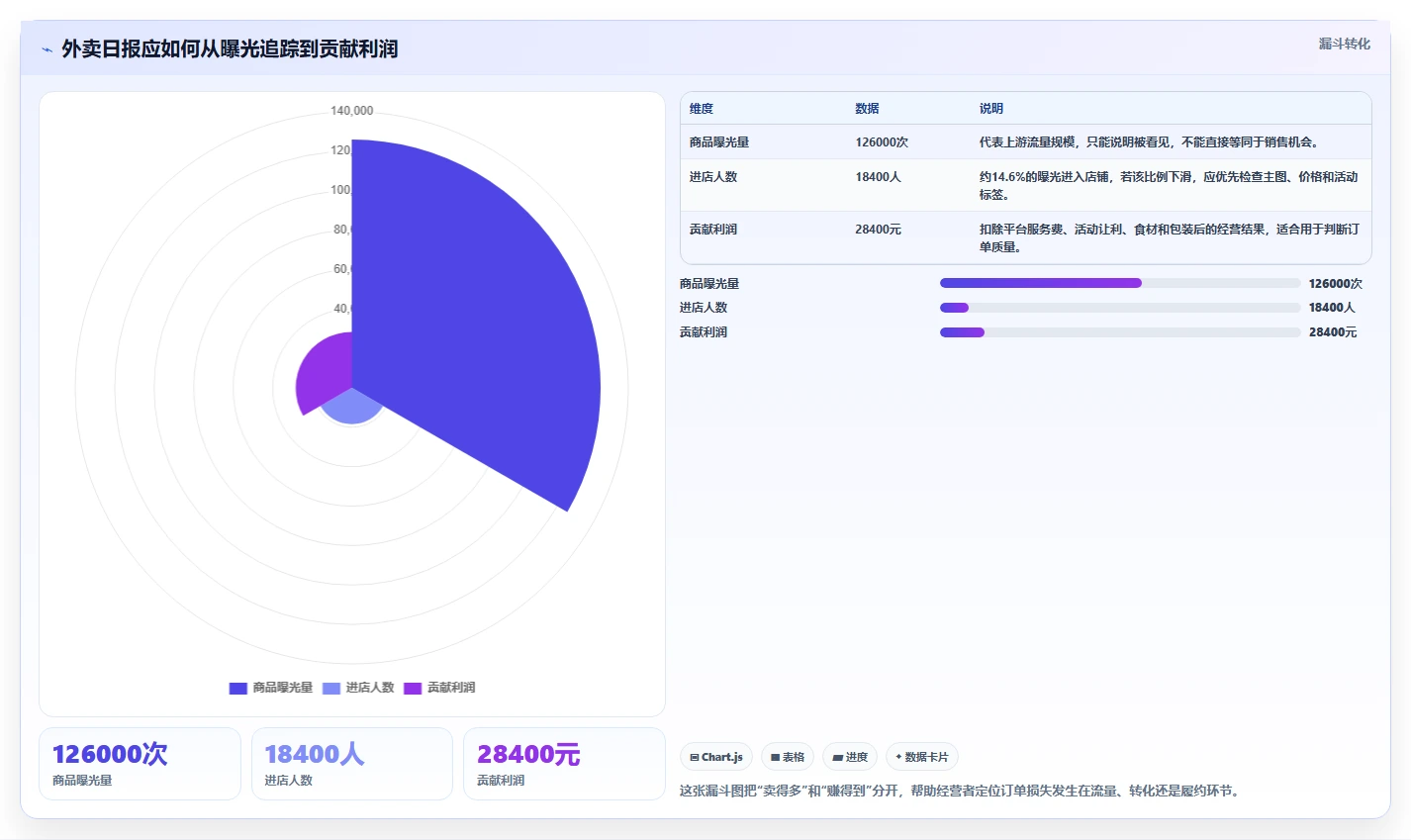1411x840 pixels.
Task: Click the 维度 column header
Action: [x=702, y=109]
